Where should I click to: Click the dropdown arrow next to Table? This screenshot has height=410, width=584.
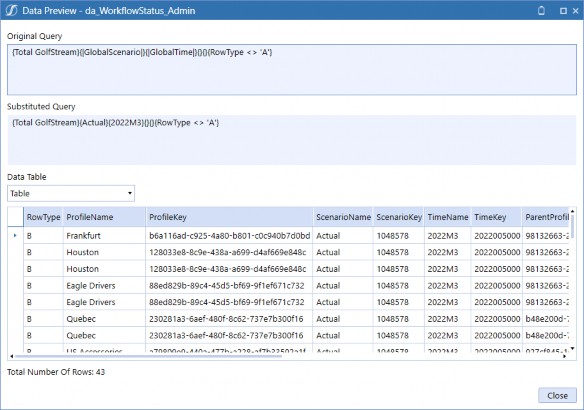(x=130, y=193)
